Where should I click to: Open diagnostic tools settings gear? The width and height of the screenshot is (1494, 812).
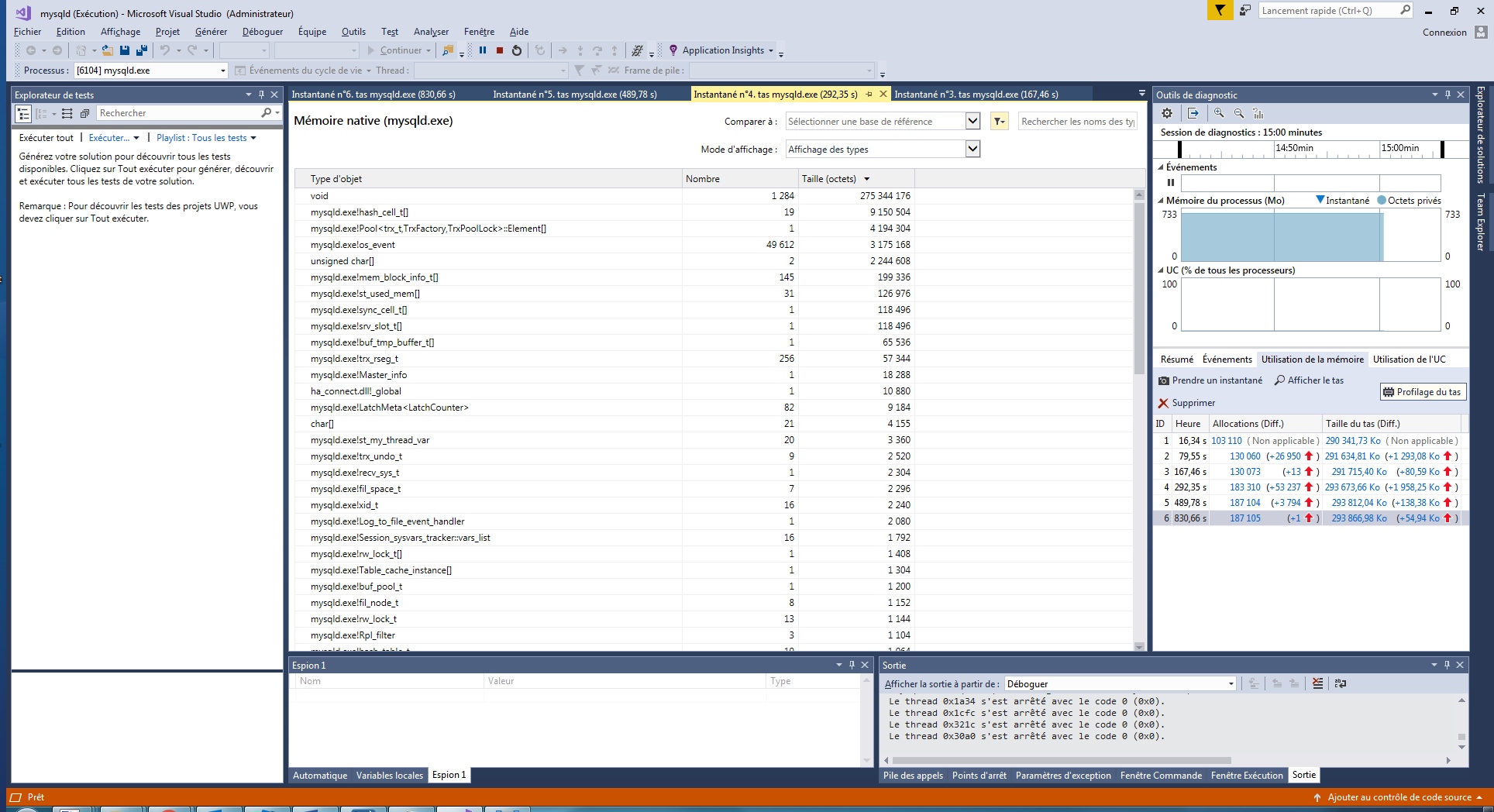click(x=1167, y=113)
